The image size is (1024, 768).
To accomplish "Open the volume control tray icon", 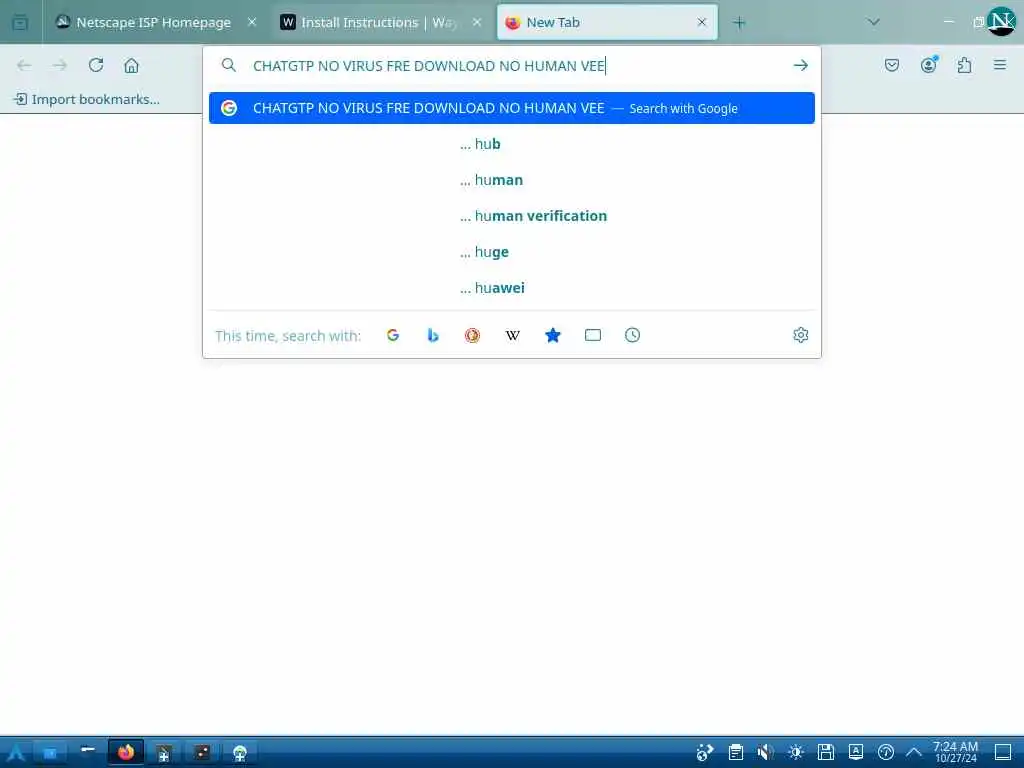I will (x=765, y=753).
